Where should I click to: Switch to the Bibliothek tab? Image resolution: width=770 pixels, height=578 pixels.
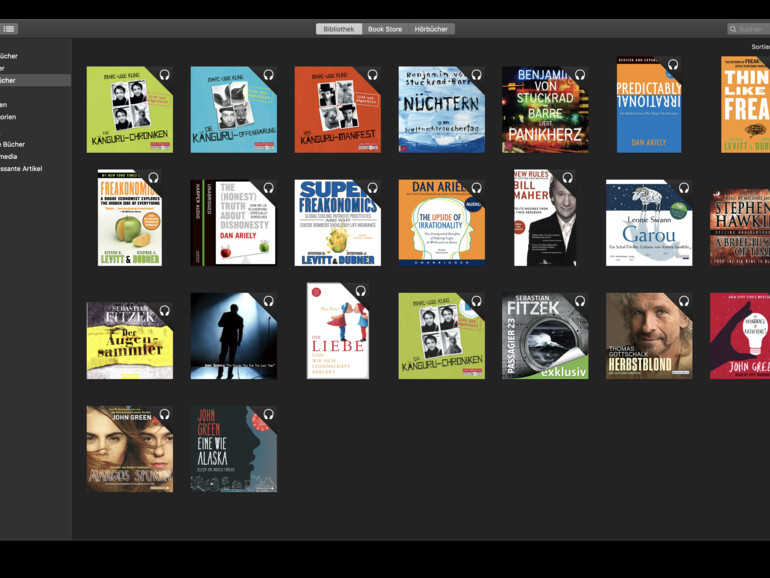point(339,29)
